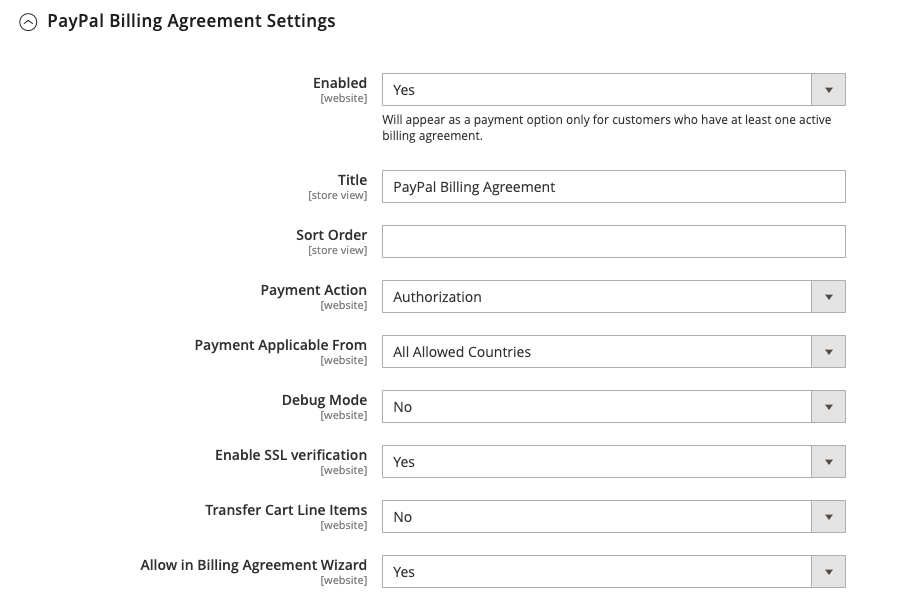Click the Title field with PayPal Billing Agreement

point(614,187)
